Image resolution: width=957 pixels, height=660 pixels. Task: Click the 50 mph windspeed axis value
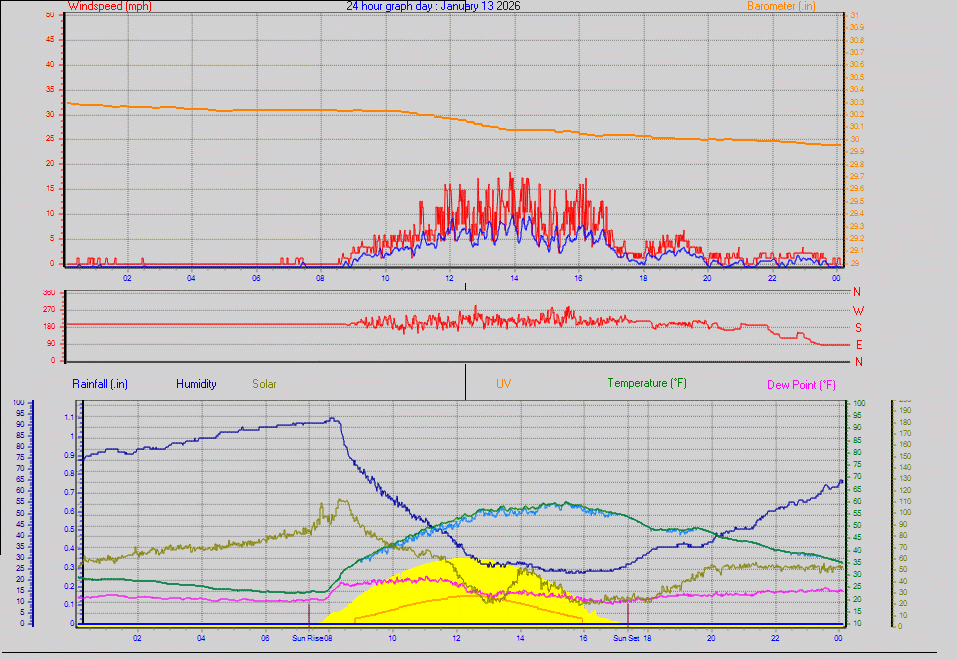(50, 14)
